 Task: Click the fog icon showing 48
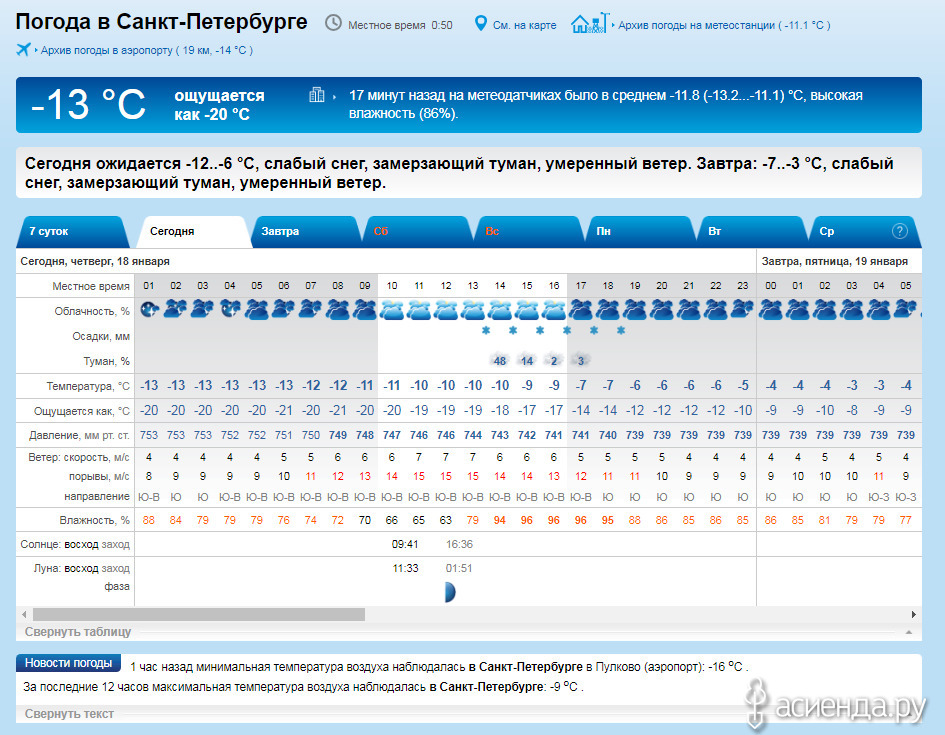[500, 360]
